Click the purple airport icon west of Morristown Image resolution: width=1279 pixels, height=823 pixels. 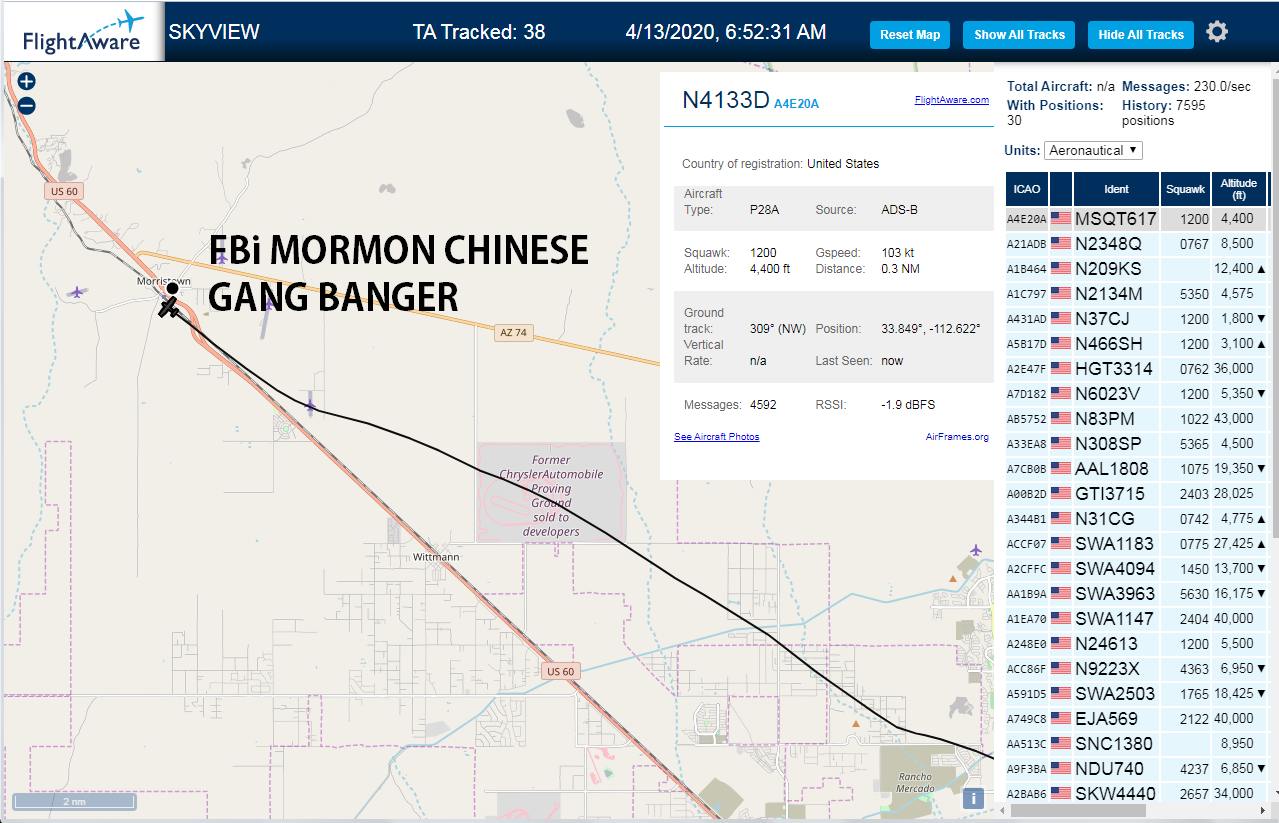pos(77,292)
